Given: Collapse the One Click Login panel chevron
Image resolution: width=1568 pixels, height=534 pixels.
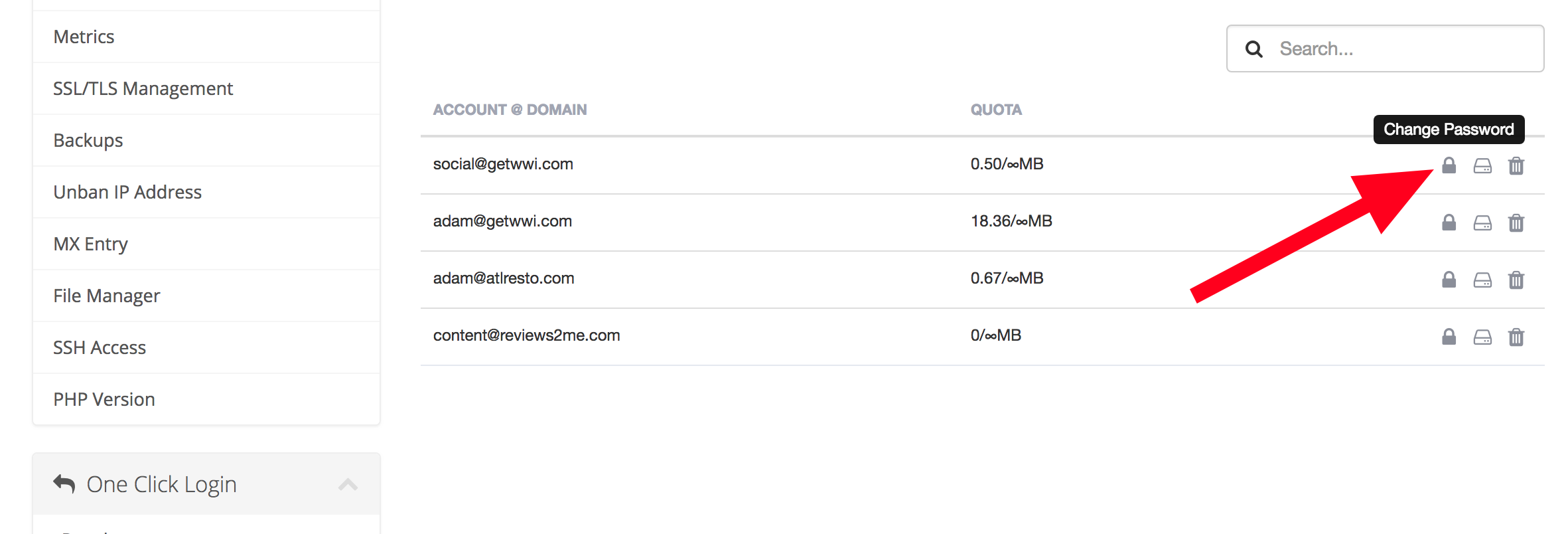Looking at the screenshot, I should 348,484.
